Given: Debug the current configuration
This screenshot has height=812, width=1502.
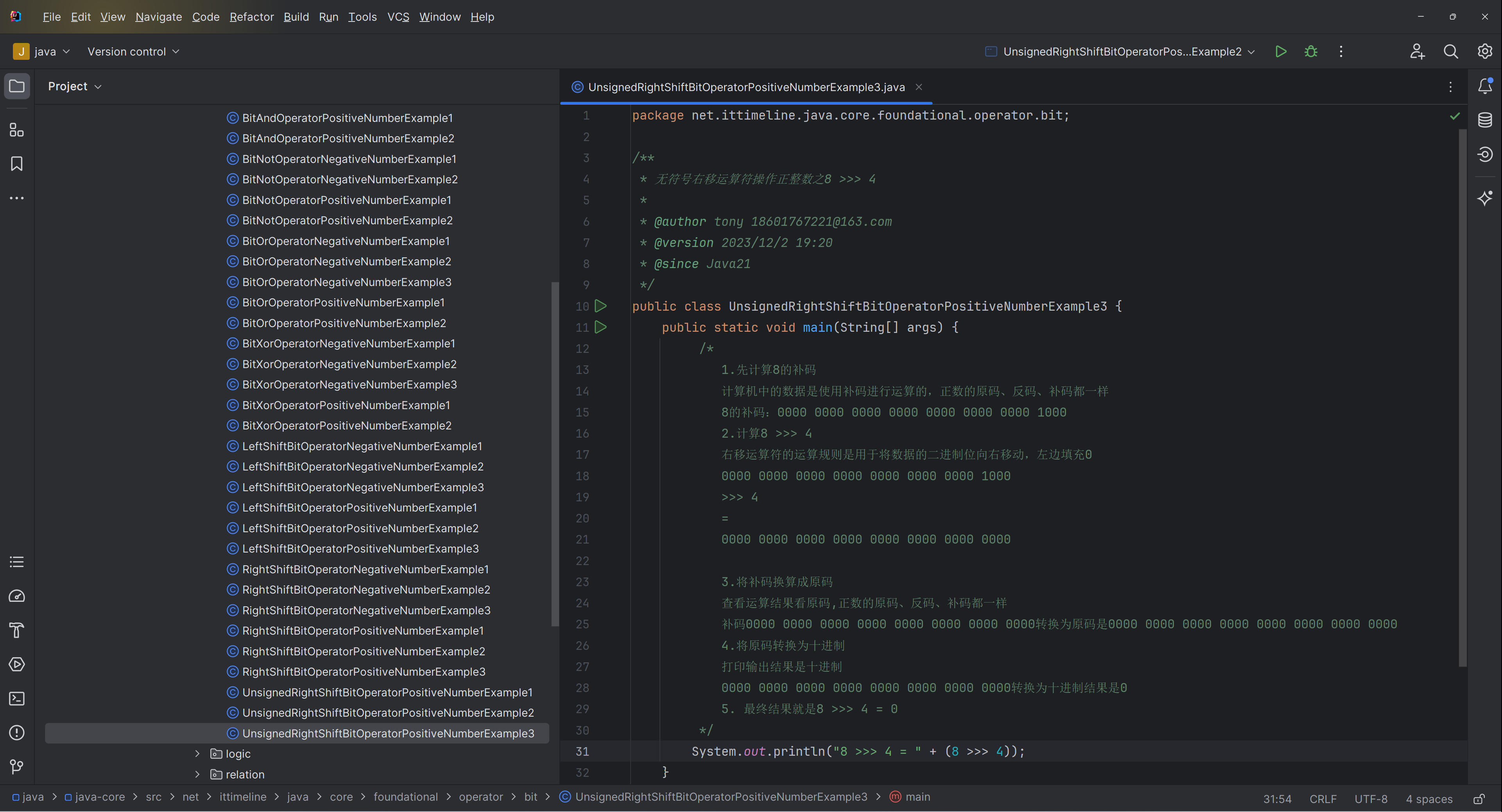Looking at the screenshot, I should (x=1311, y=51).
